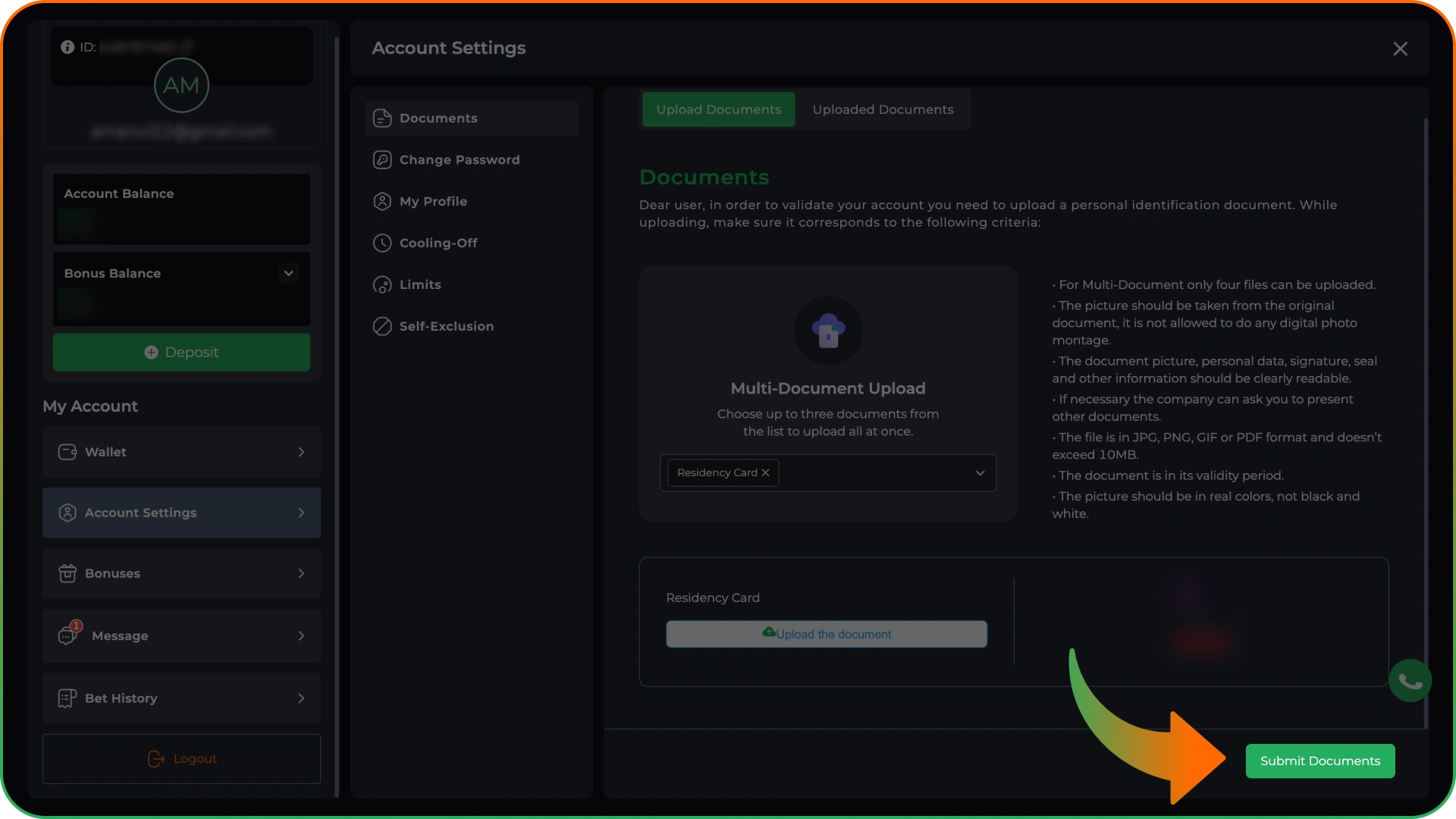
Task: Click the Logout button
Action: coord(181,759)
